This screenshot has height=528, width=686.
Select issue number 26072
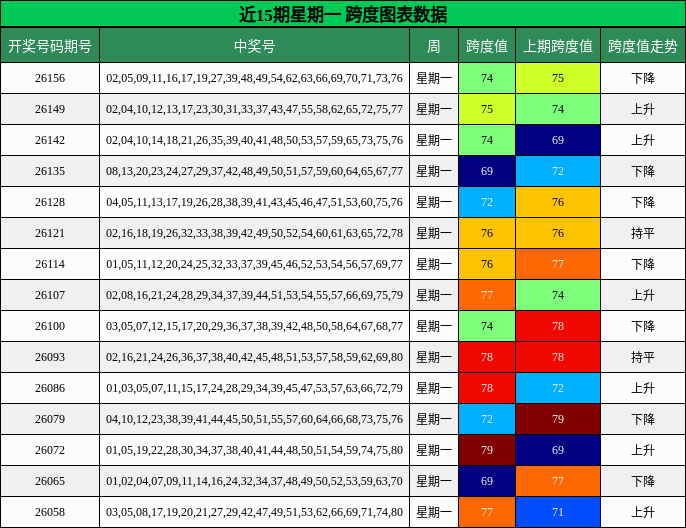(x=50, y=451)
